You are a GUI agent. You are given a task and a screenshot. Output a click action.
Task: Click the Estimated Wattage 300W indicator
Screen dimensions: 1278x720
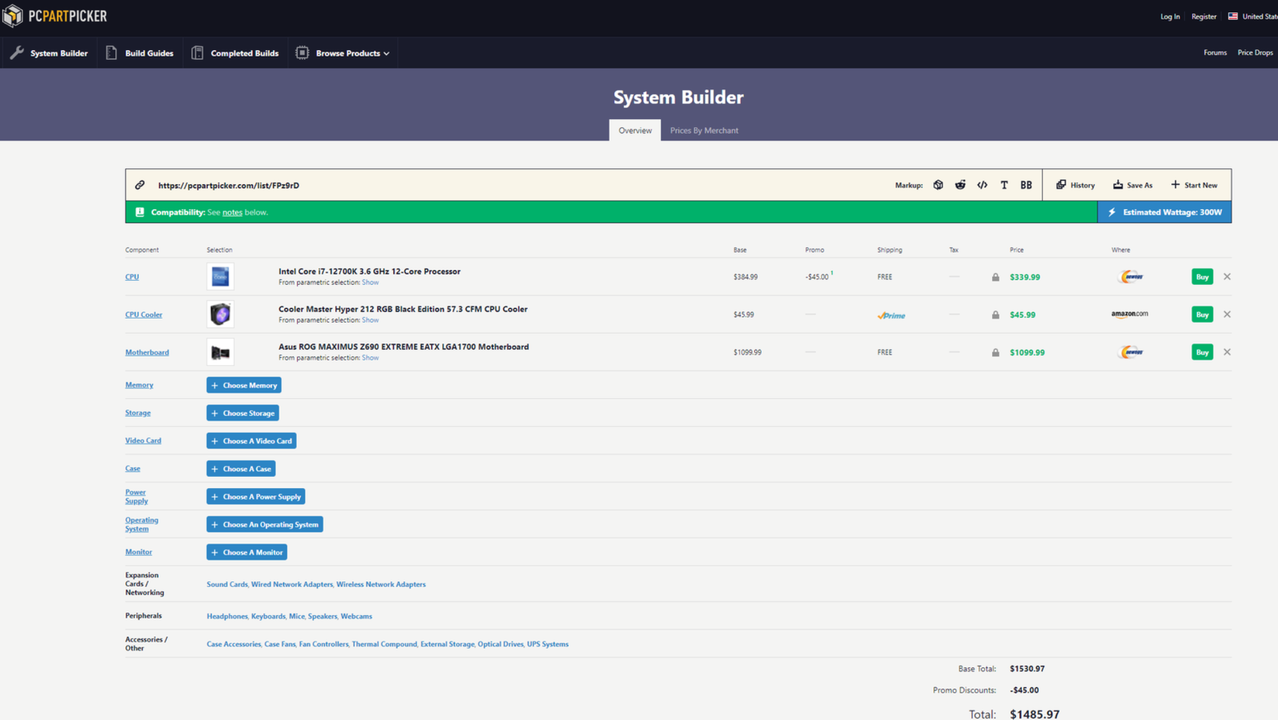1164,212
